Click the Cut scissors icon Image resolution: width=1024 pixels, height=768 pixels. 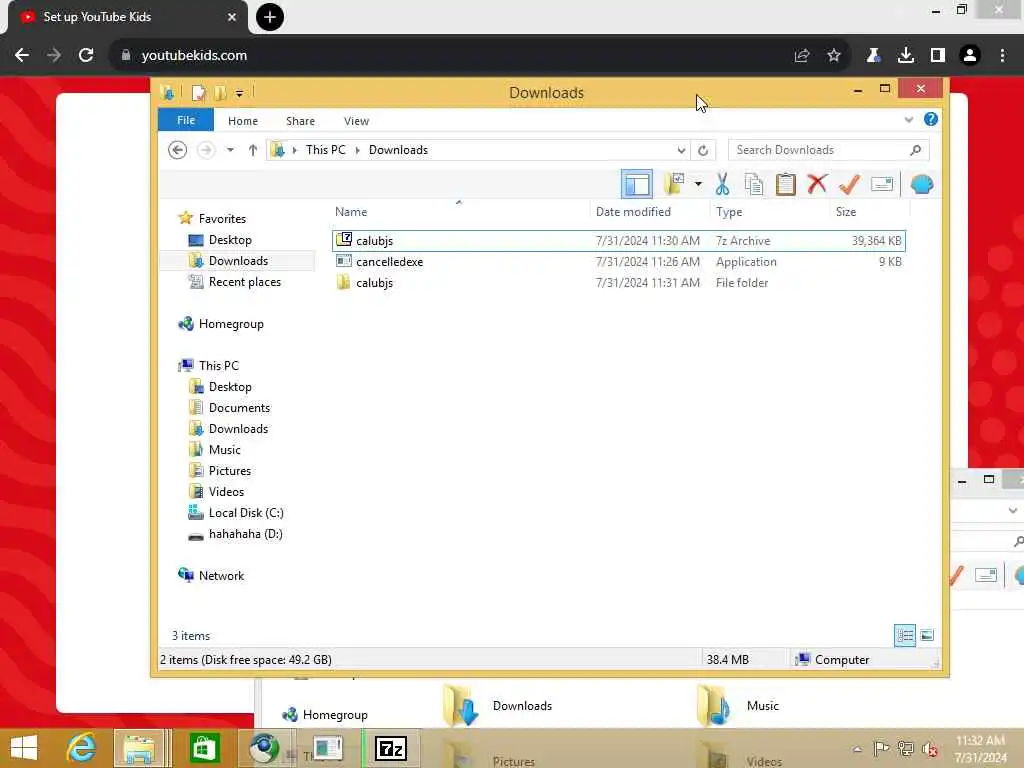coord(722,185)
